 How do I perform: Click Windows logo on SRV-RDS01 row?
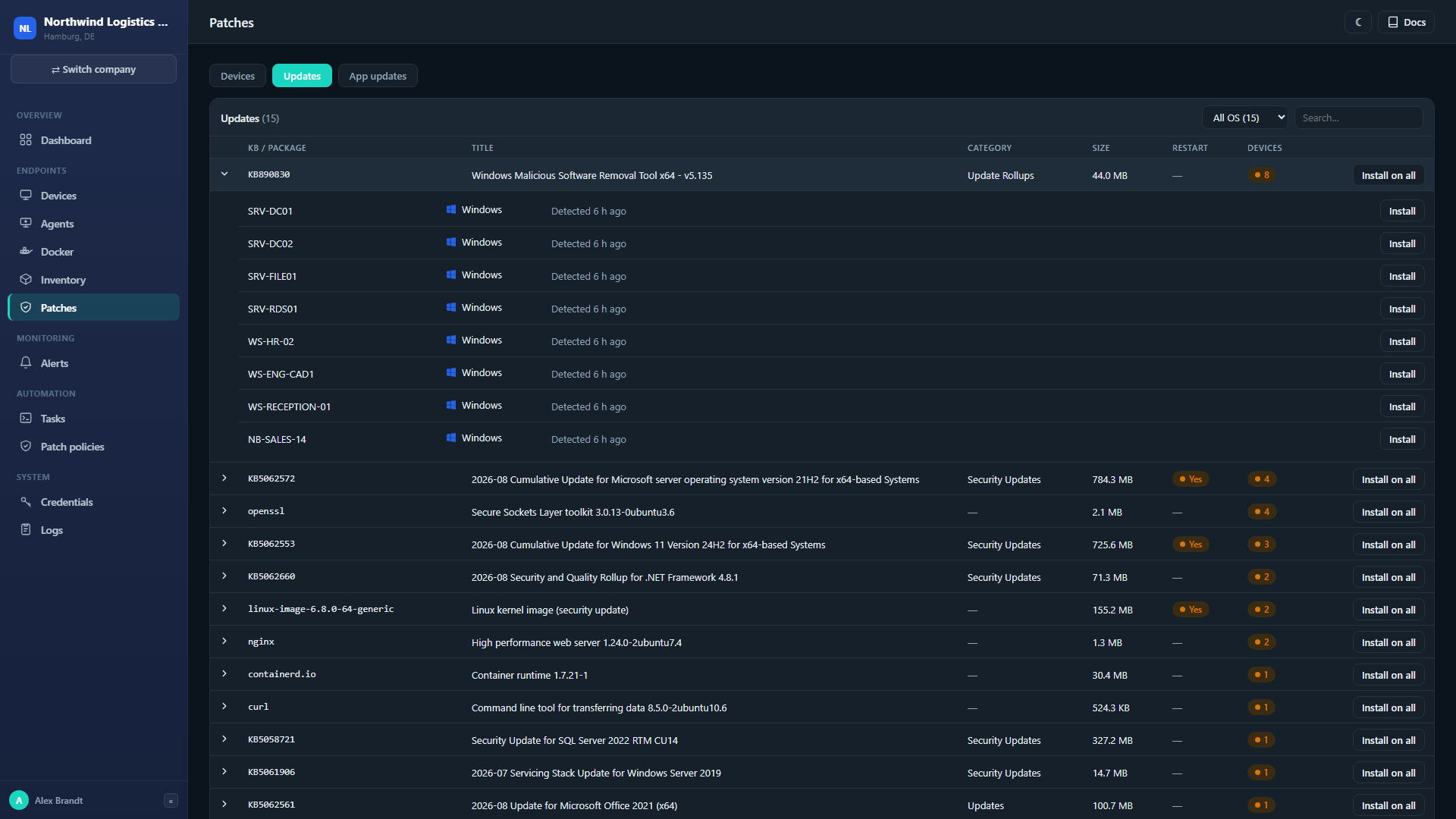tap(451, 308)
